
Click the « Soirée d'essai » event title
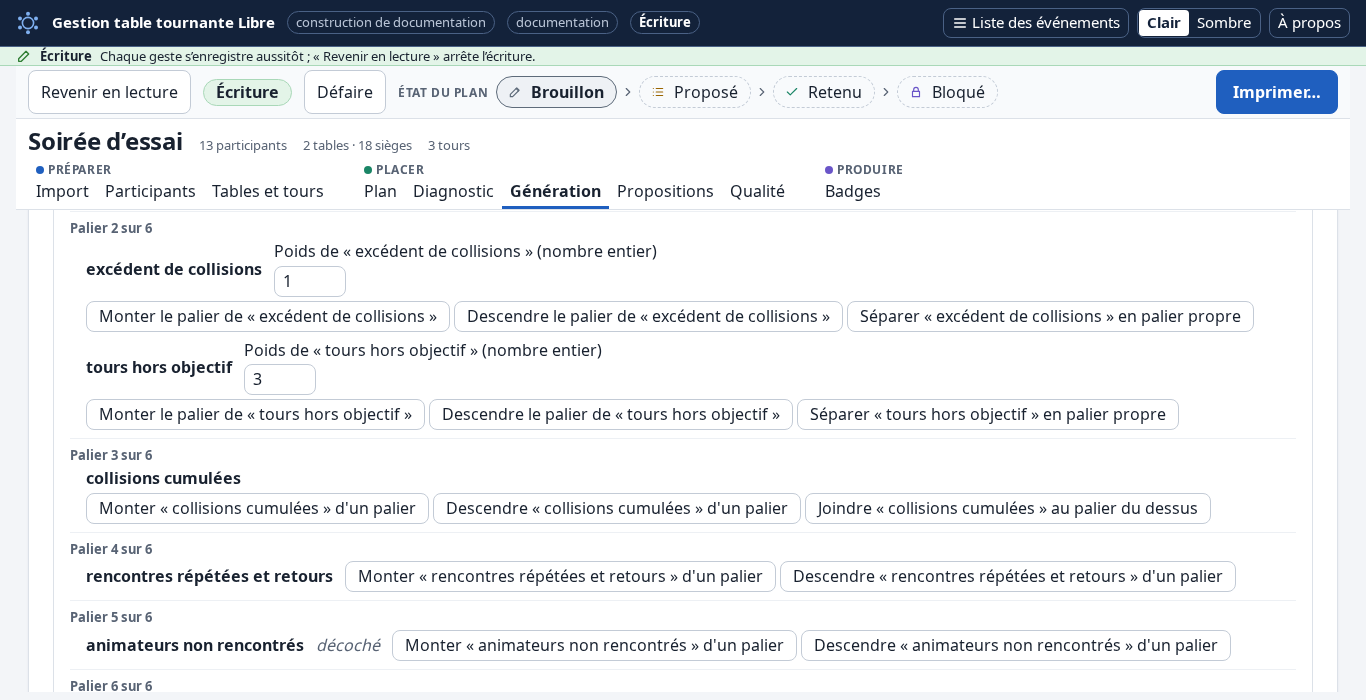pos(105,142)
